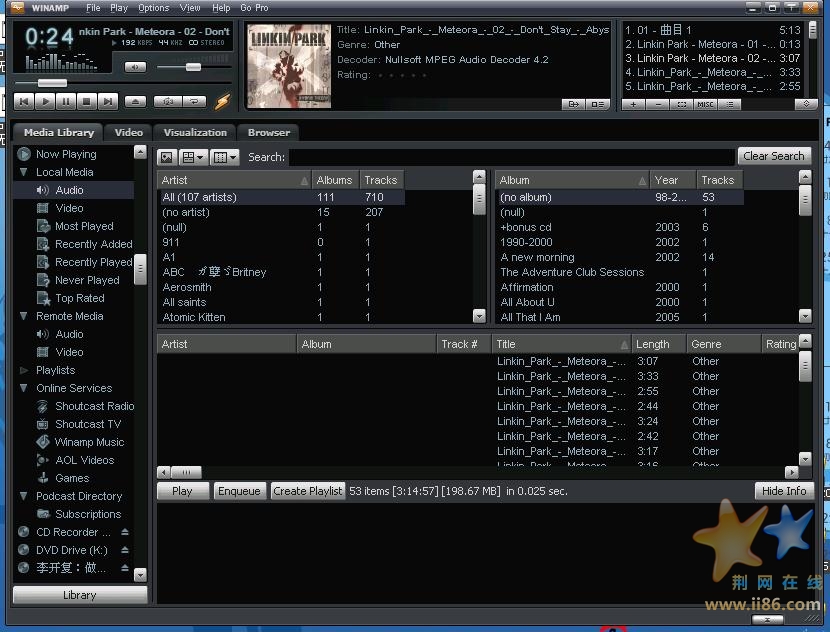Image resolution: width=830 pixels, height=632 pixels.
Task: Collapse the Local Media section
Action: tap(22, 172)
